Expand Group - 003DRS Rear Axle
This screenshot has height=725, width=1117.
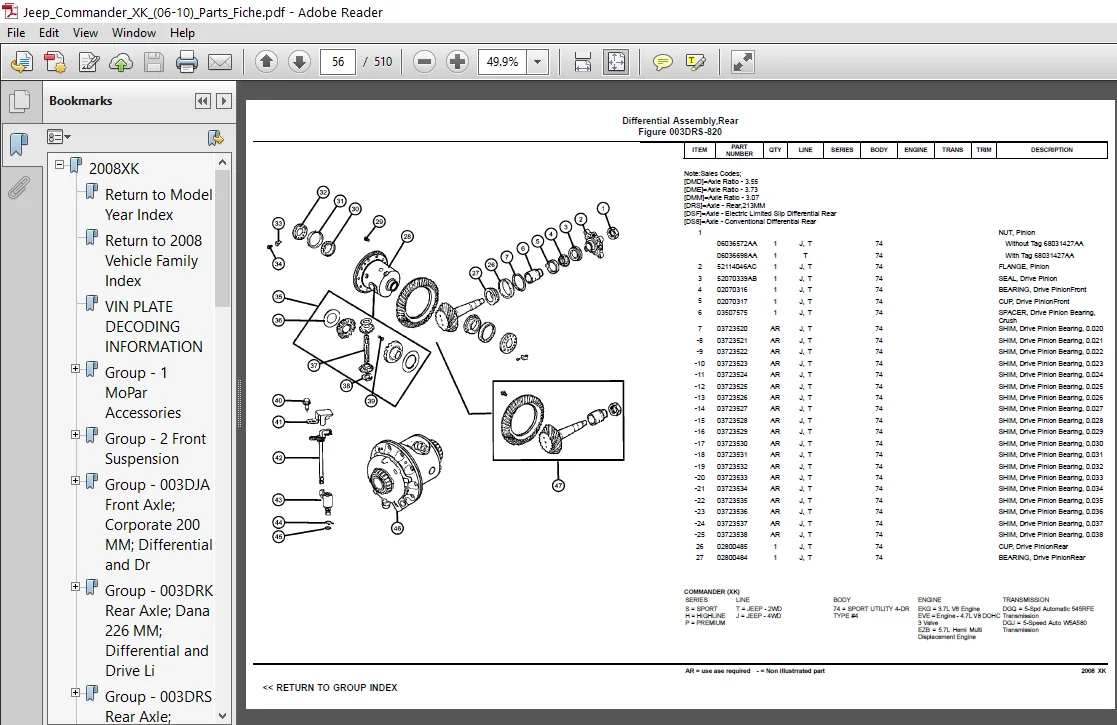pos(76,692)
